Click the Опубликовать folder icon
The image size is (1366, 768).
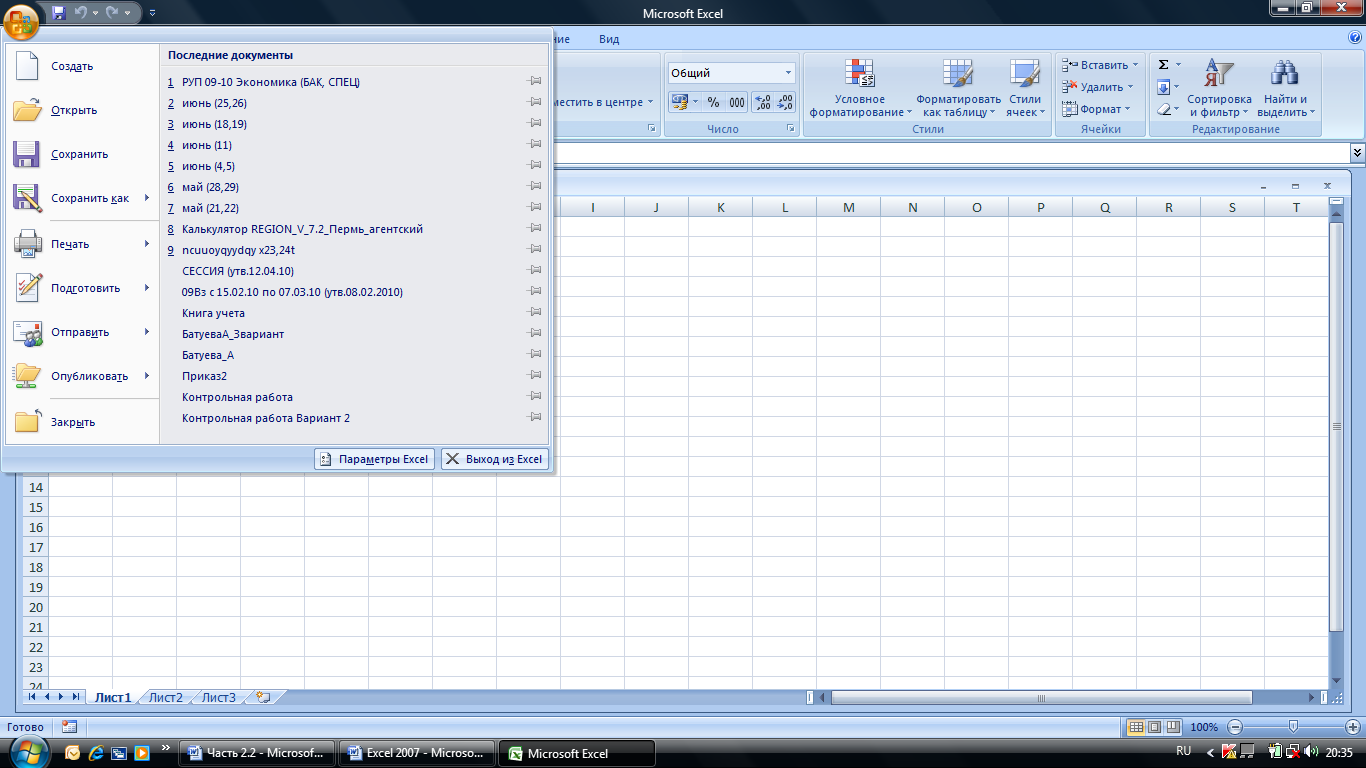pos(28,376)
